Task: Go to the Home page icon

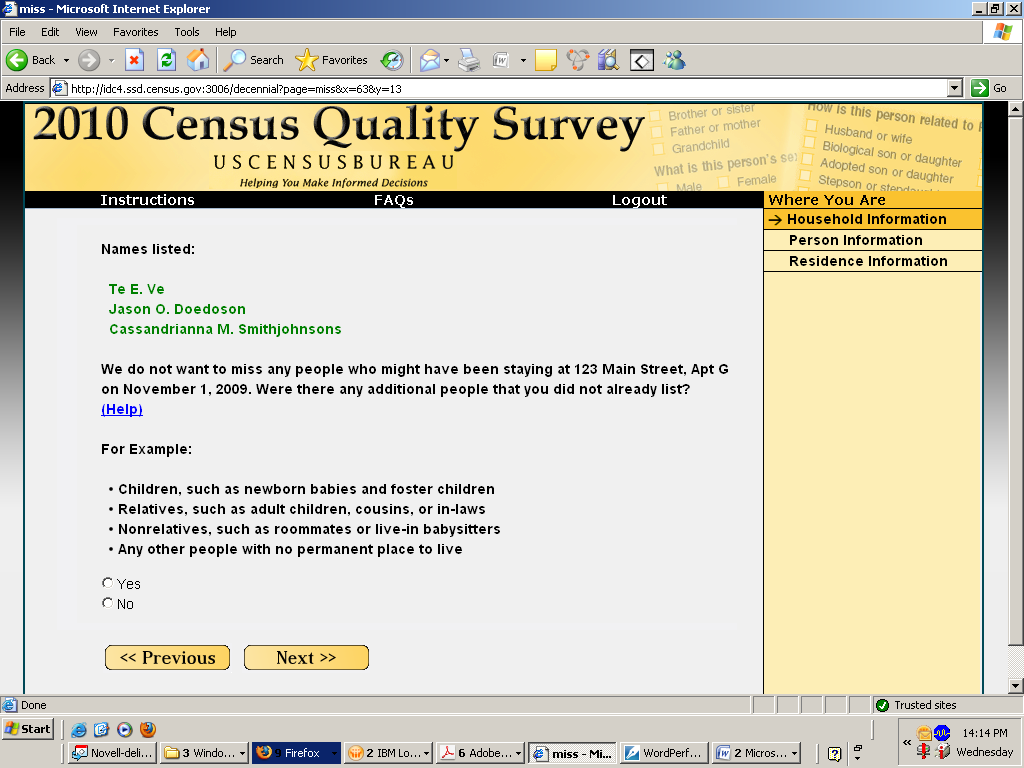Action: point(198,60)
